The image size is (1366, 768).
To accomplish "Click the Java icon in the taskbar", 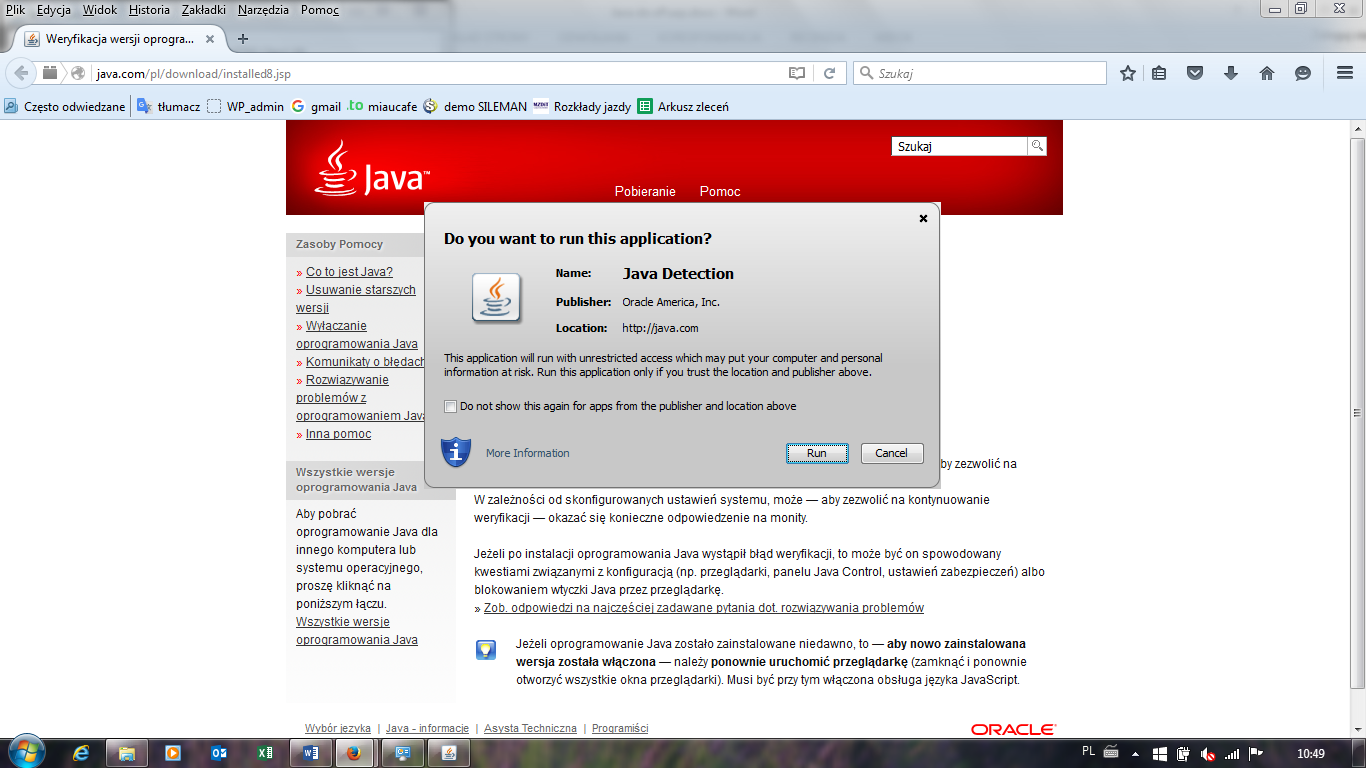I will tap(449, 753).
